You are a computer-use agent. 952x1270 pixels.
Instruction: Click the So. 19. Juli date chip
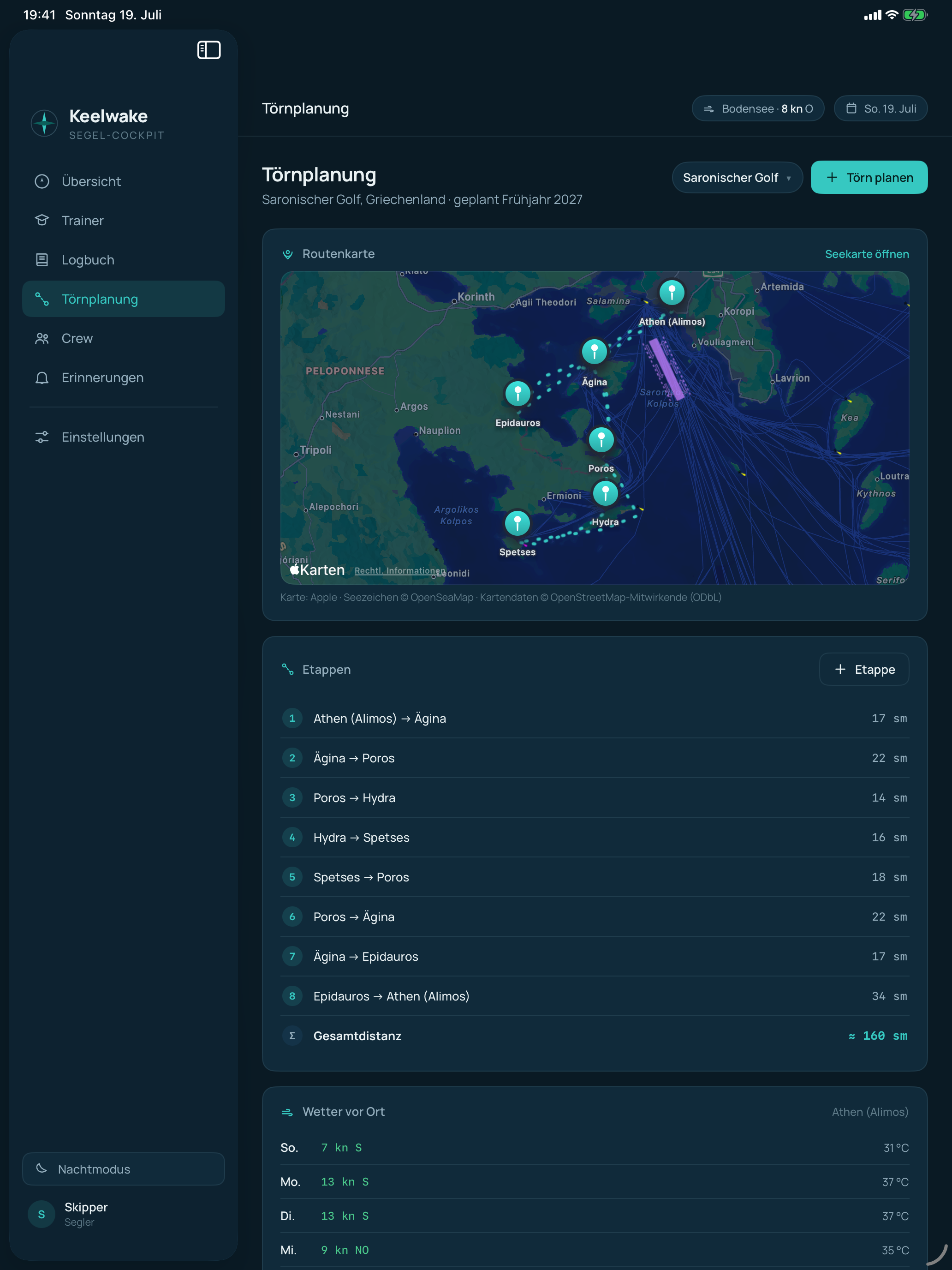pos(880,108)
